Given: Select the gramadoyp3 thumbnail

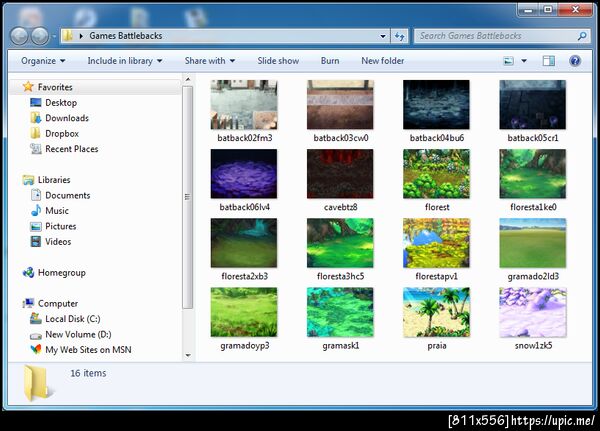Looking at the screenshot, I should pyautogui.click(x=244, y=312).
